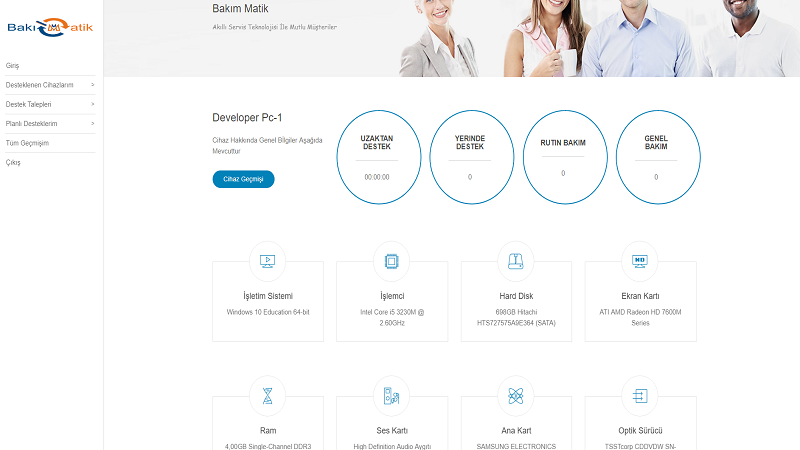Click the Yerinde Destek circle
Screen dimensions: 800x450
click(470, 156)
